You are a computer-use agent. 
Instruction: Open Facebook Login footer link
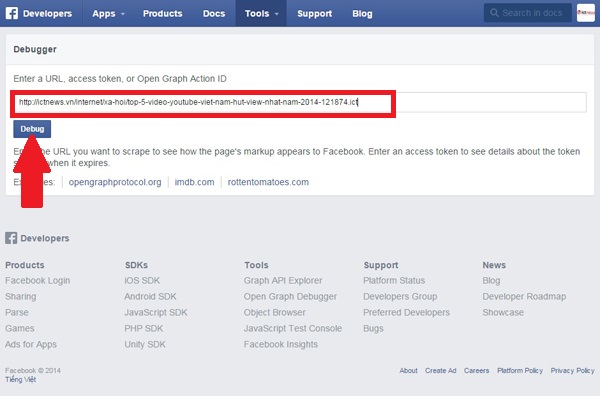[x=38, y=280]
